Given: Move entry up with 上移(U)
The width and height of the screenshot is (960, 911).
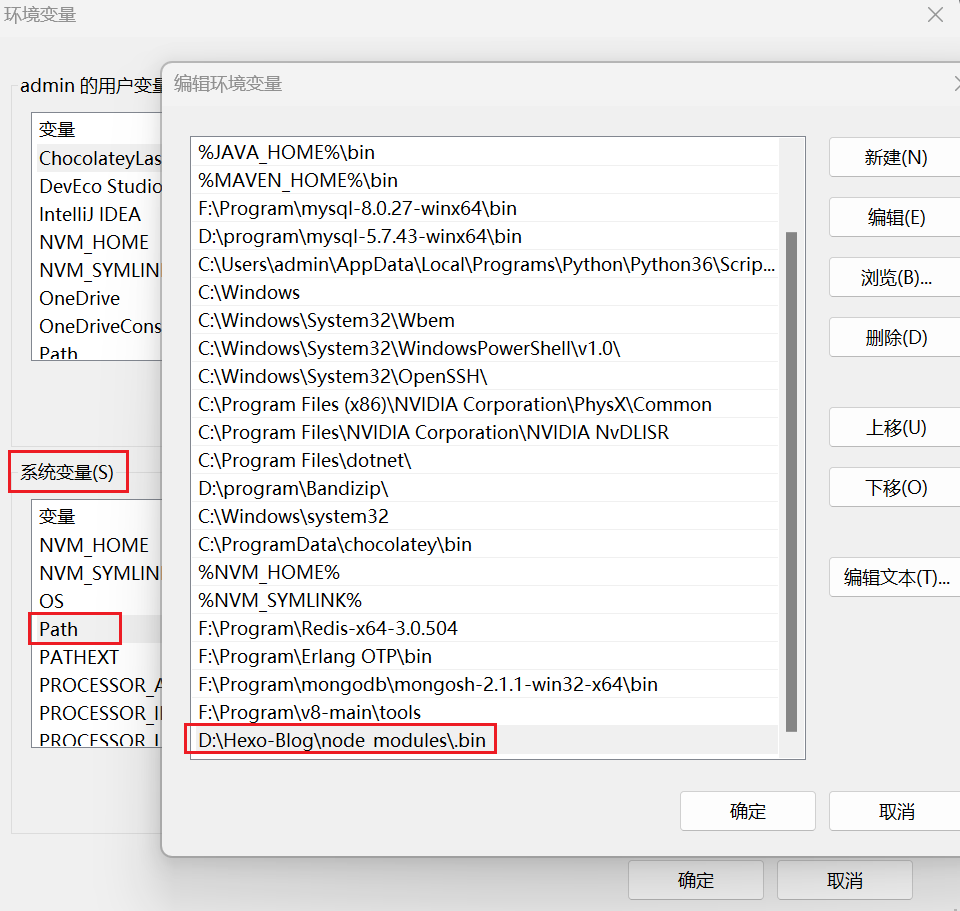Looking at the screenshot, I should pyautogui.click(x=894, y=428).
